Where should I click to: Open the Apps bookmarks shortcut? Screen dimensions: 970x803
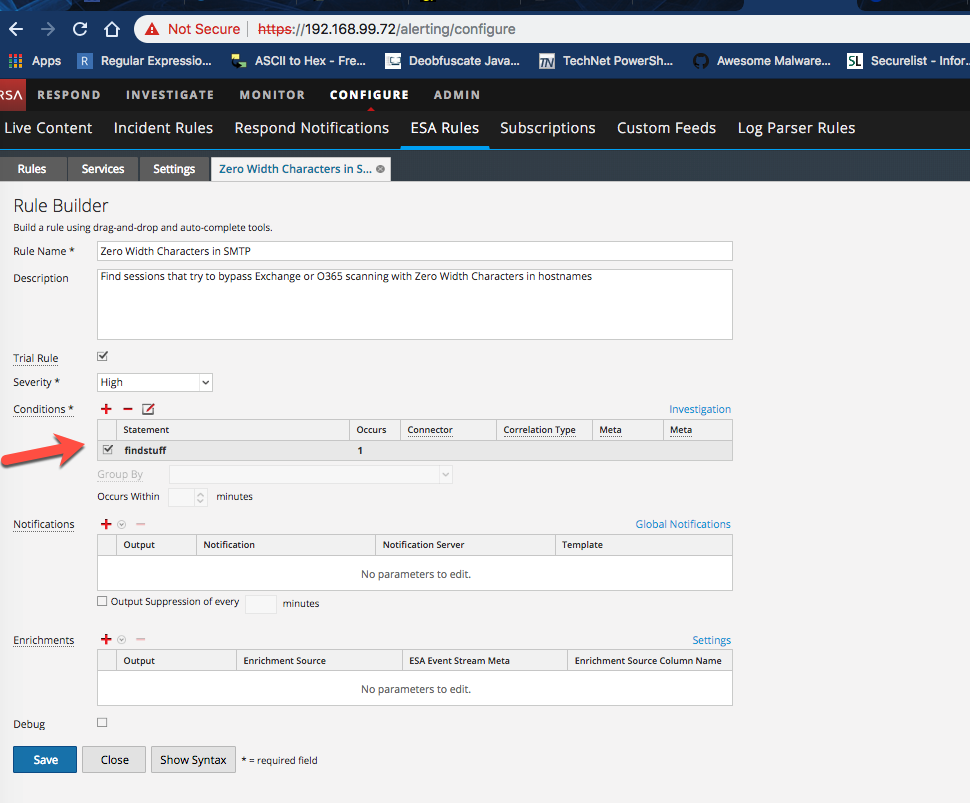click(35, 61)
